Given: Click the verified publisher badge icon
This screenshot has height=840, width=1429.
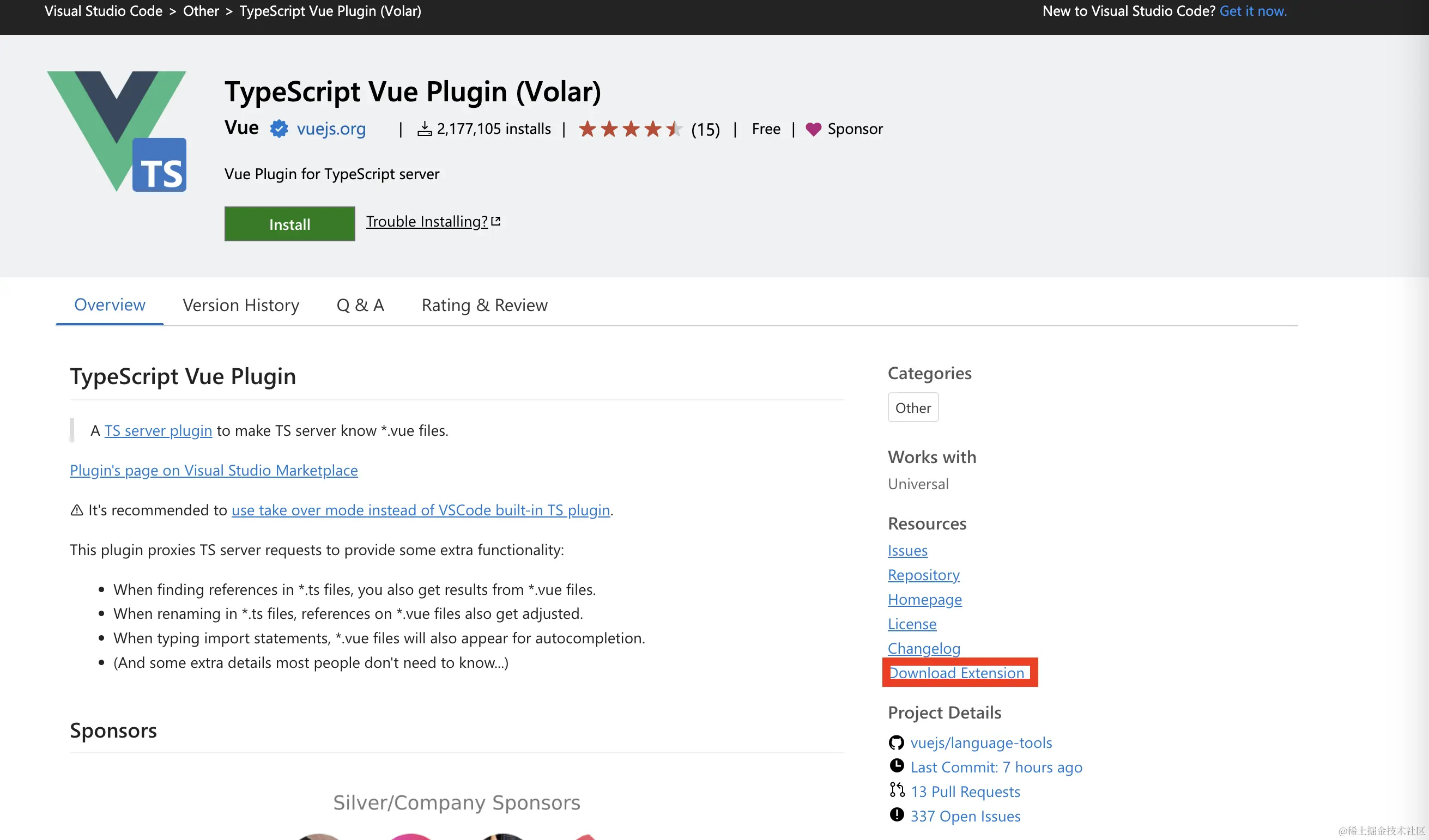Looking at the screenshot, I should [278, 129].
